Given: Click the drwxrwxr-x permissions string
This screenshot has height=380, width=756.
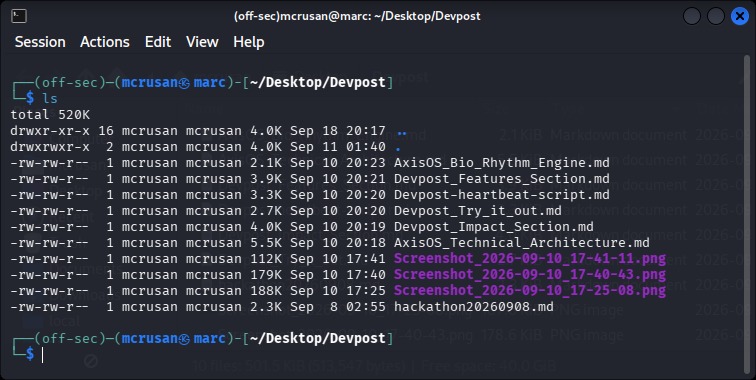Looking at the screenshot, I should pos(50,147).
